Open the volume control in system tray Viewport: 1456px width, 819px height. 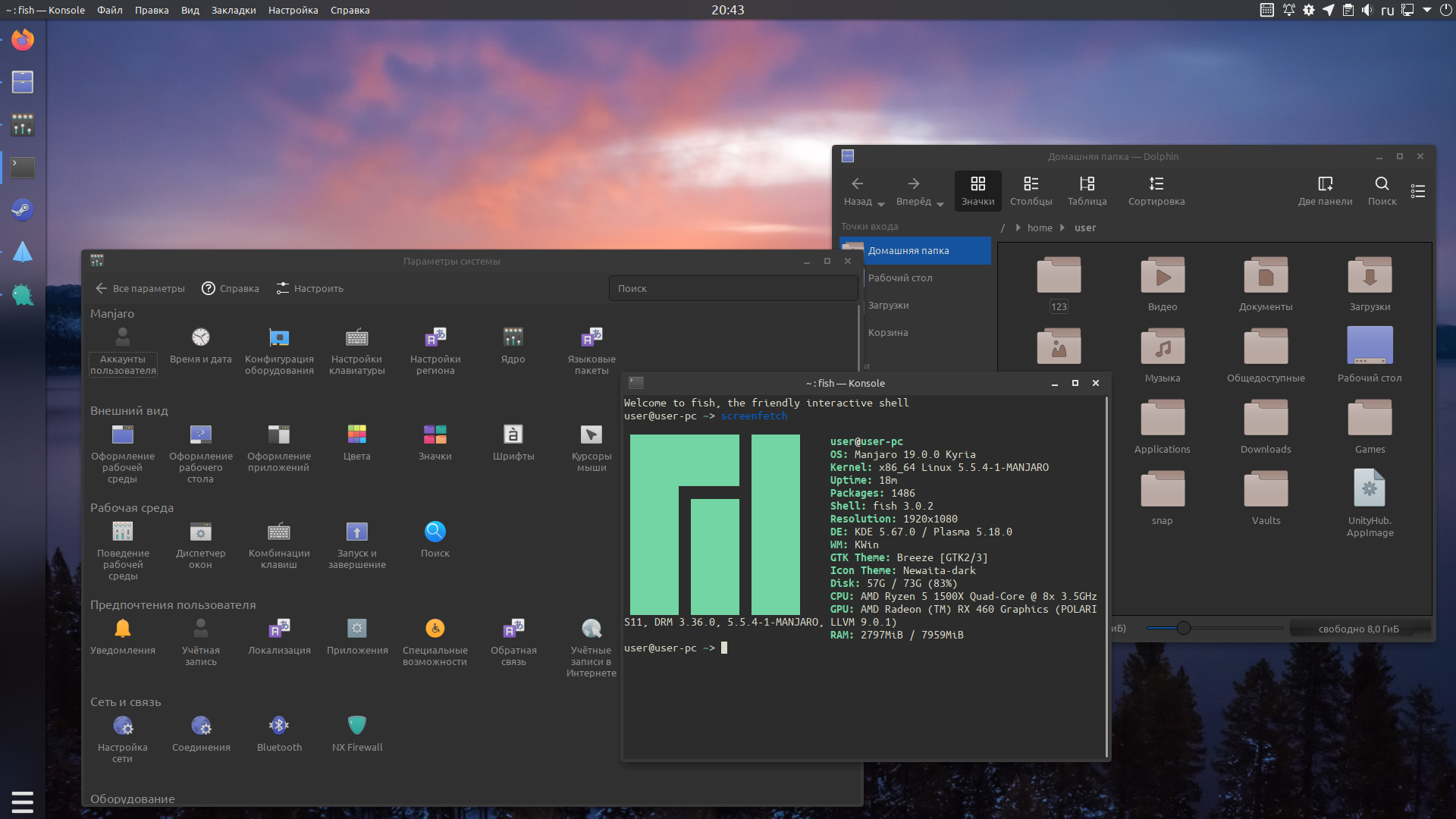pos(1367,10)
